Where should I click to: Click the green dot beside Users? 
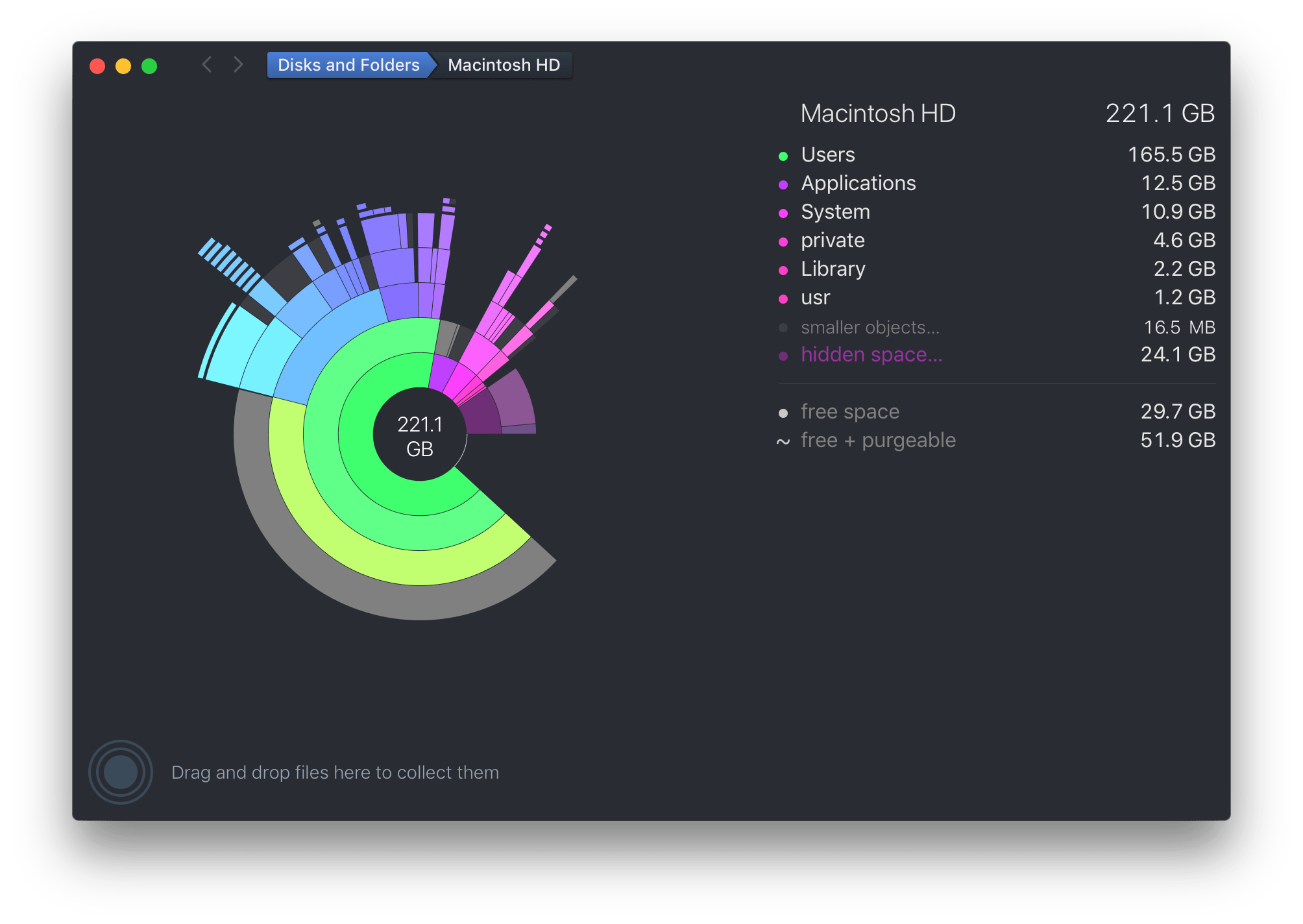click(x=783, y=156)
